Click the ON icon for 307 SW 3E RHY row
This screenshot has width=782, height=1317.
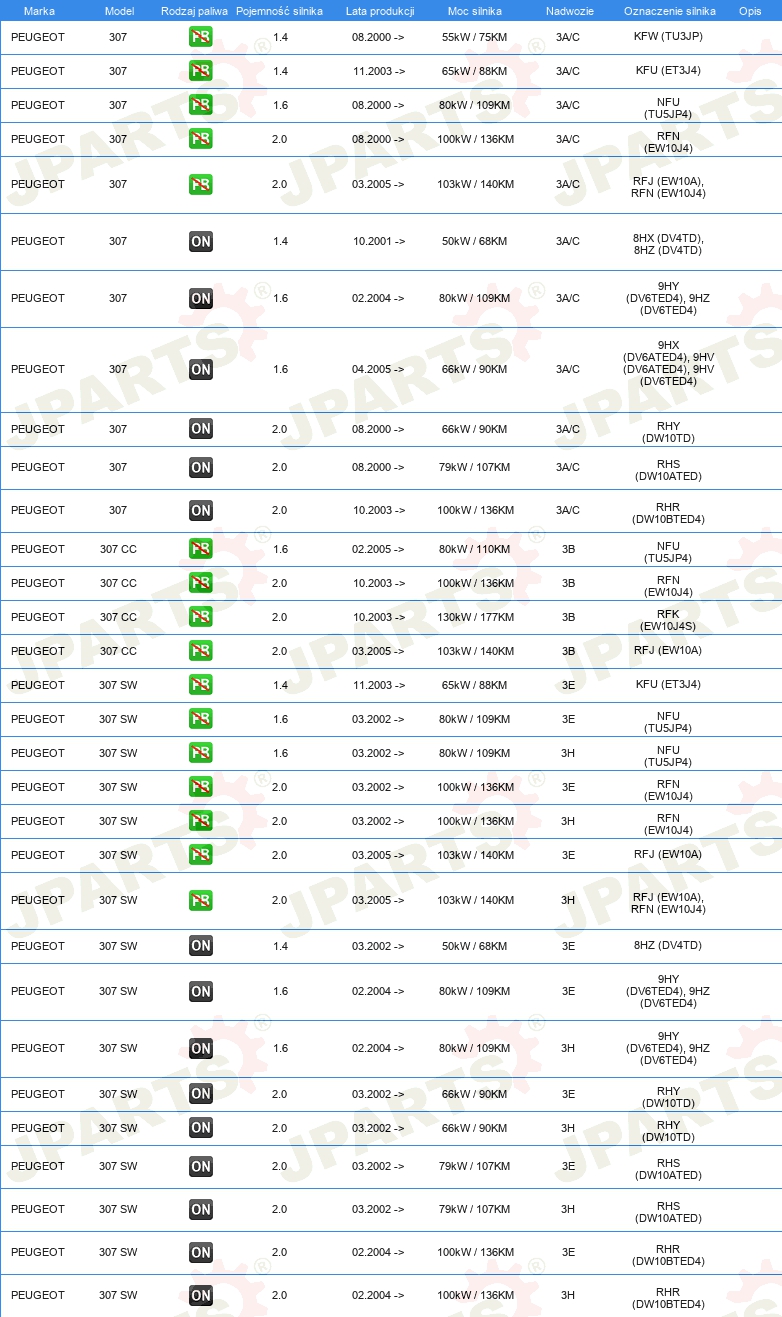point(201,1094)
